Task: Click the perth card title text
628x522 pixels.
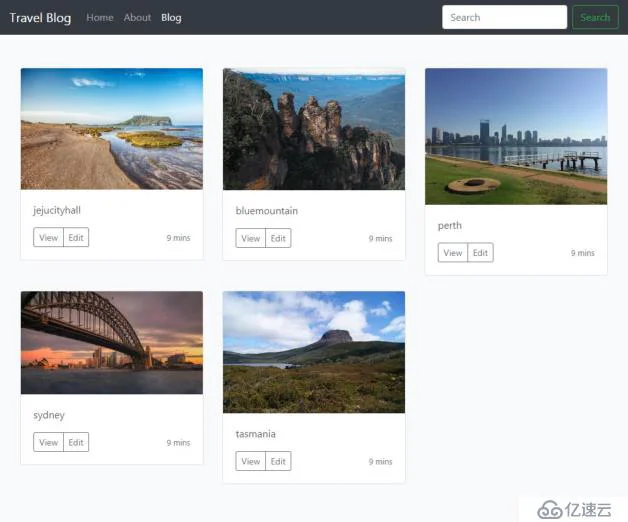Action: pyautogui.click(x=450, y=226)
